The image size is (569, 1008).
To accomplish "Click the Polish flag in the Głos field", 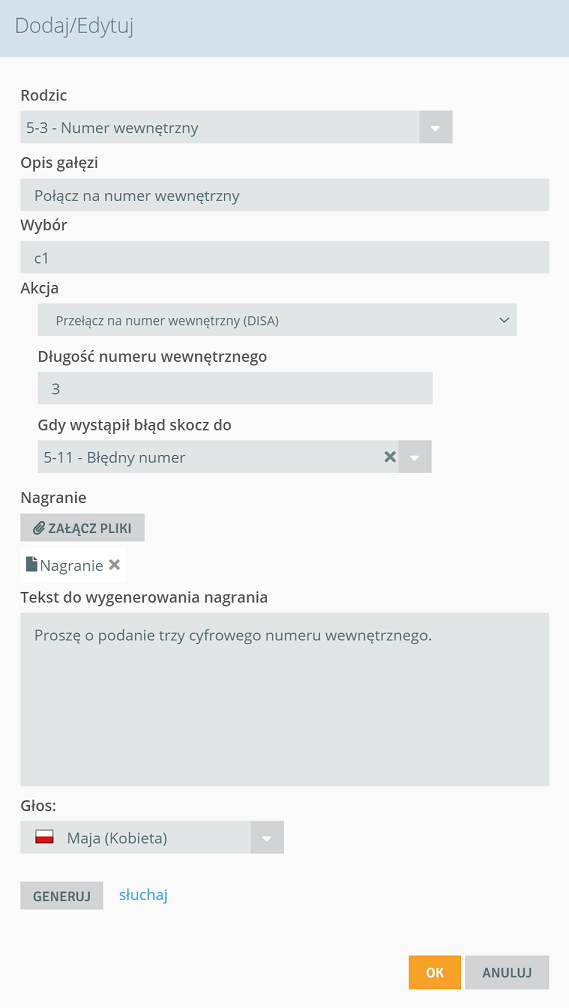I will coord(44,837).
